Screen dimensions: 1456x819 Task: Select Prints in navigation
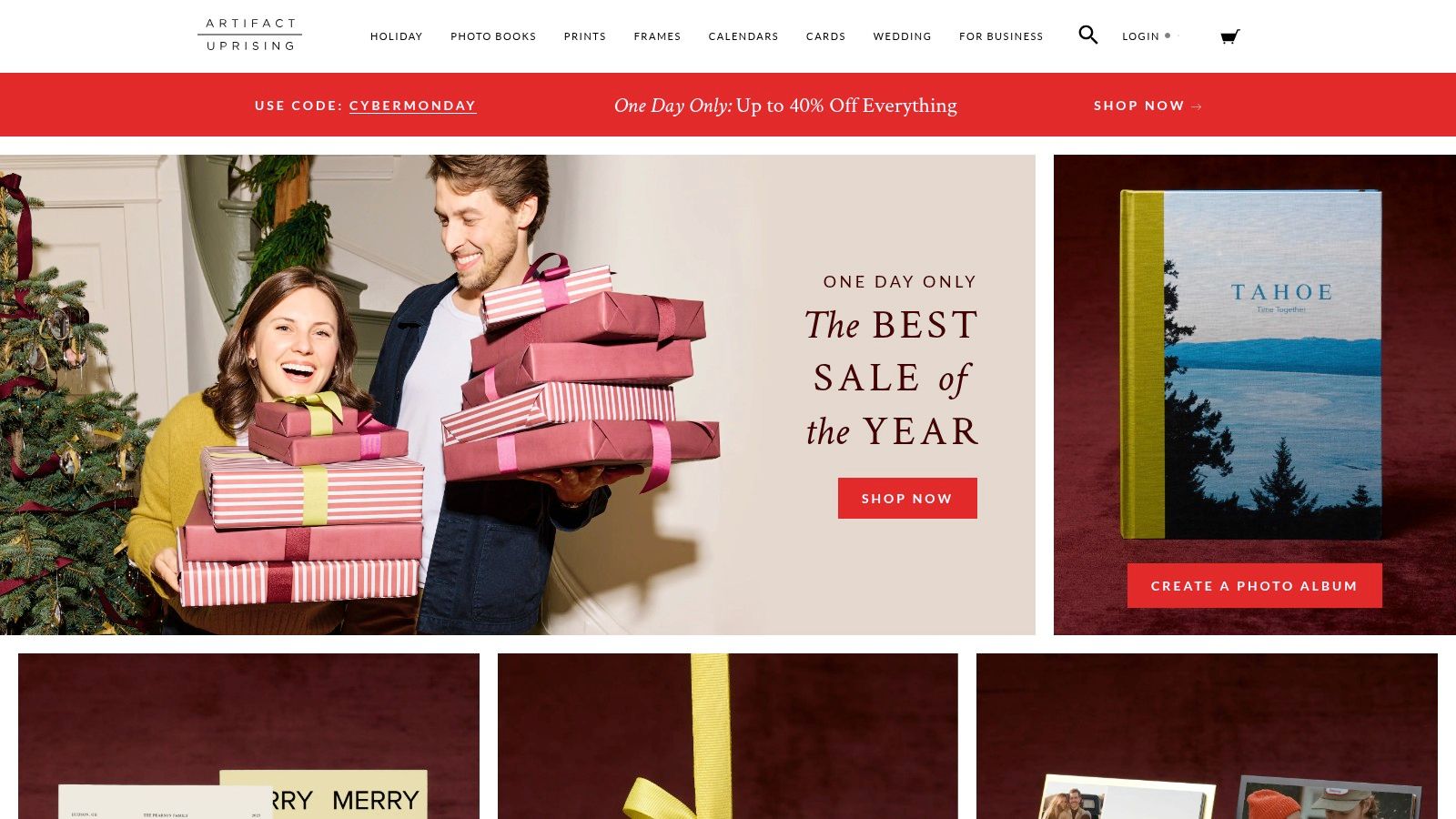pyautogui.click(x=584, y=36)
